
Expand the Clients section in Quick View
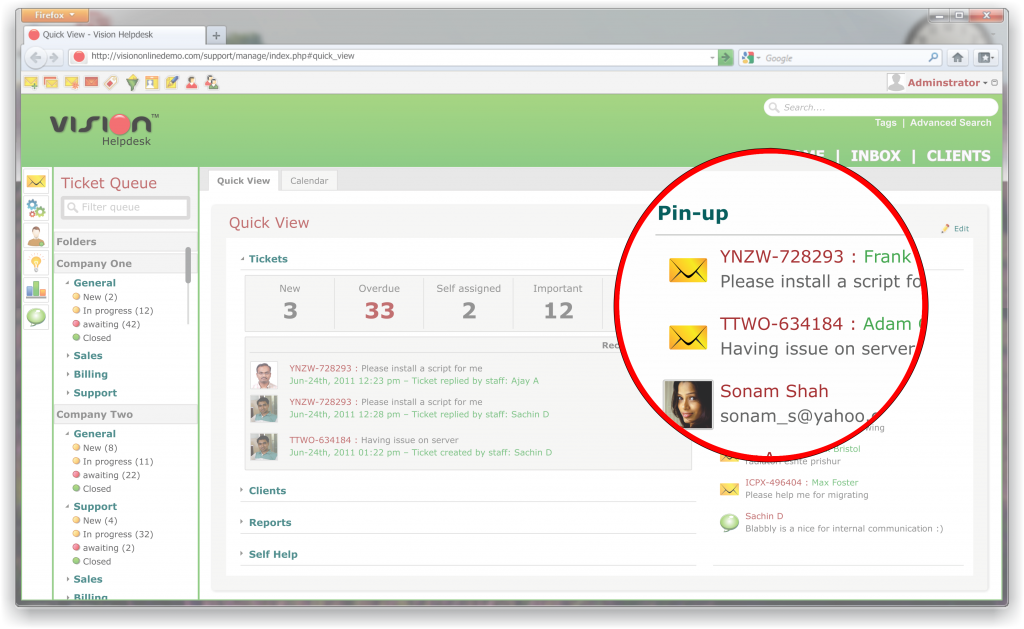tap(267, 491)
